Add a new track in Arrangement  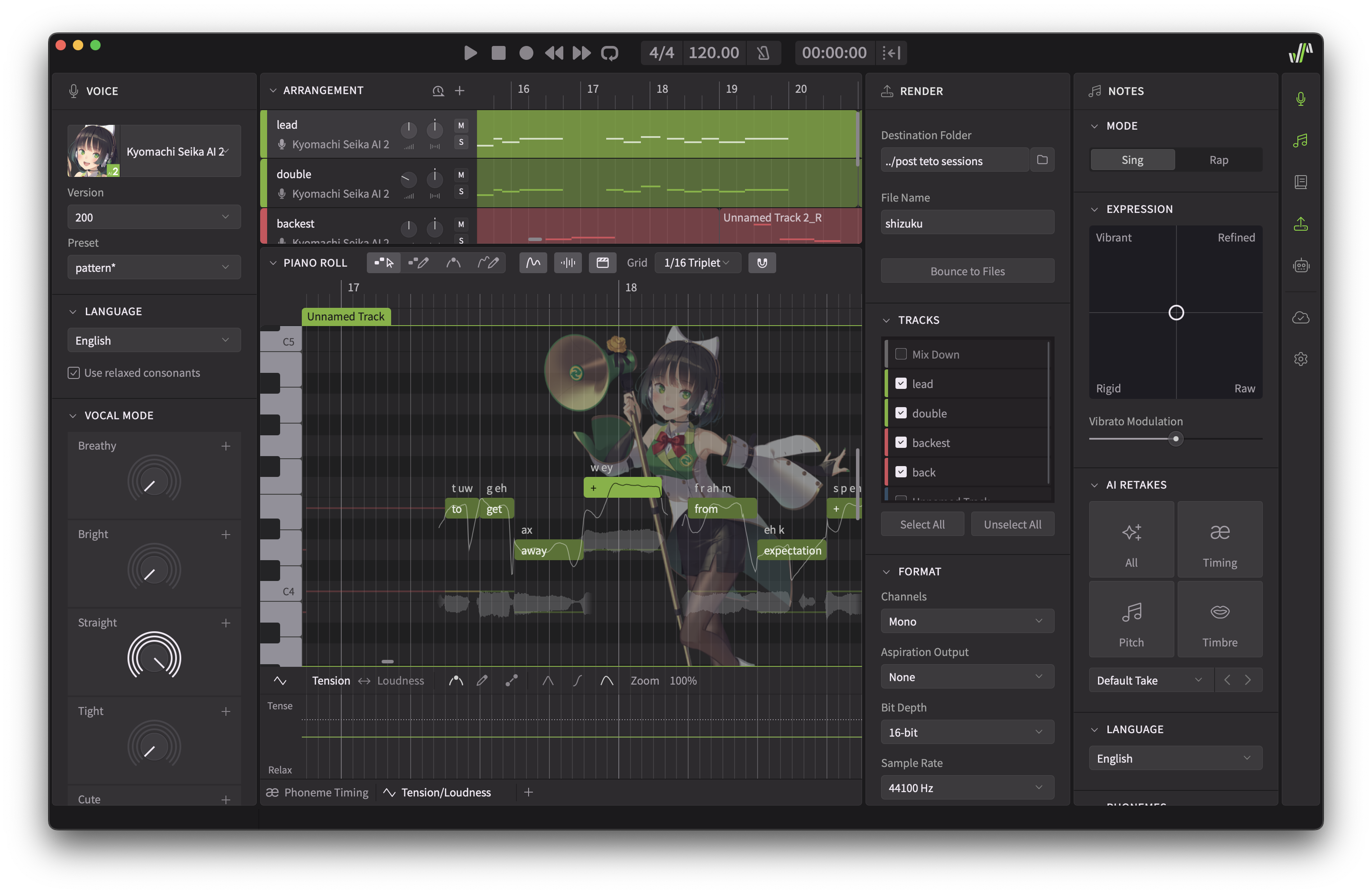[x=460, y=91]
